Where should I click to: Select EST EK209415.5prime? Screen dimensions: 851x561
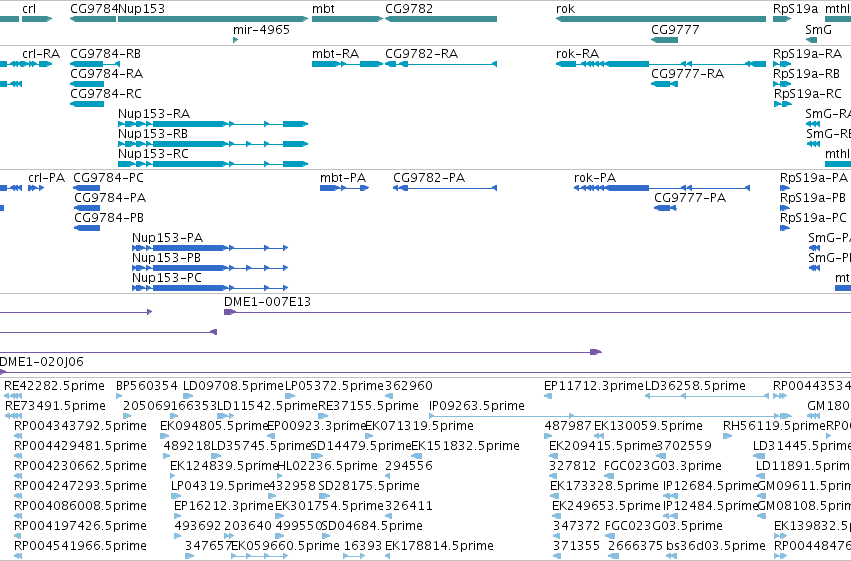pyautogui.click(x=554, y=456)
